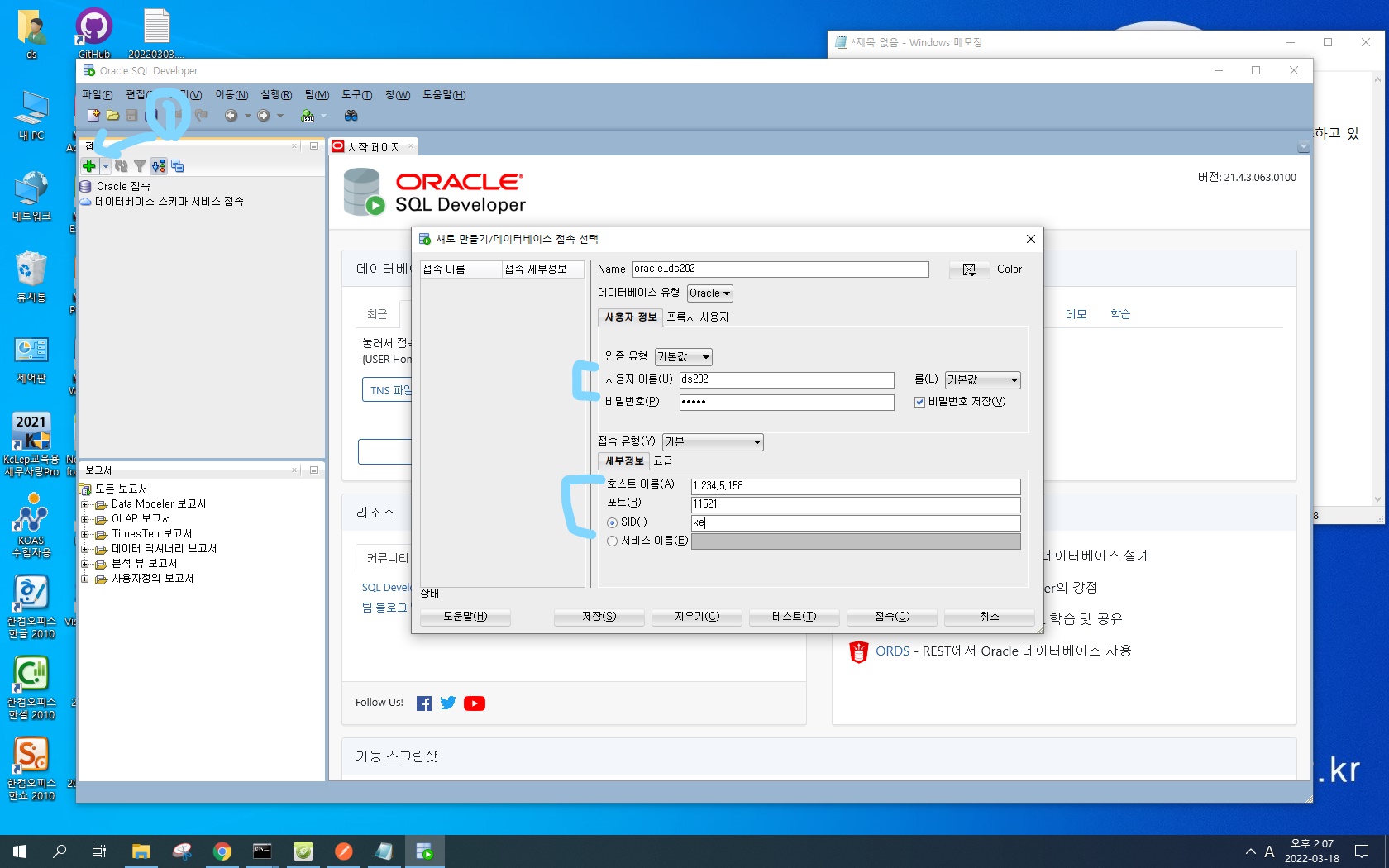Expand the TimesTen reports node
The height and width of the screenshot is (868, 1389).
[x=84, y=534]
